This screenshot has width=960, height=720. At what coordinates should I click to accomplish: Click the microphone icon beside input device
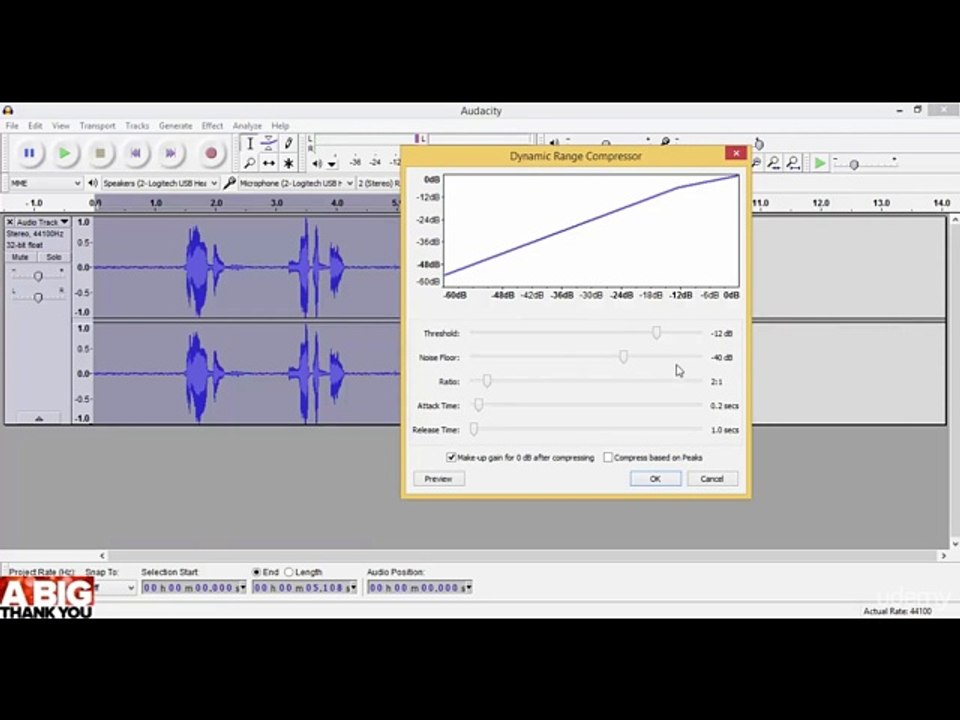230,182
